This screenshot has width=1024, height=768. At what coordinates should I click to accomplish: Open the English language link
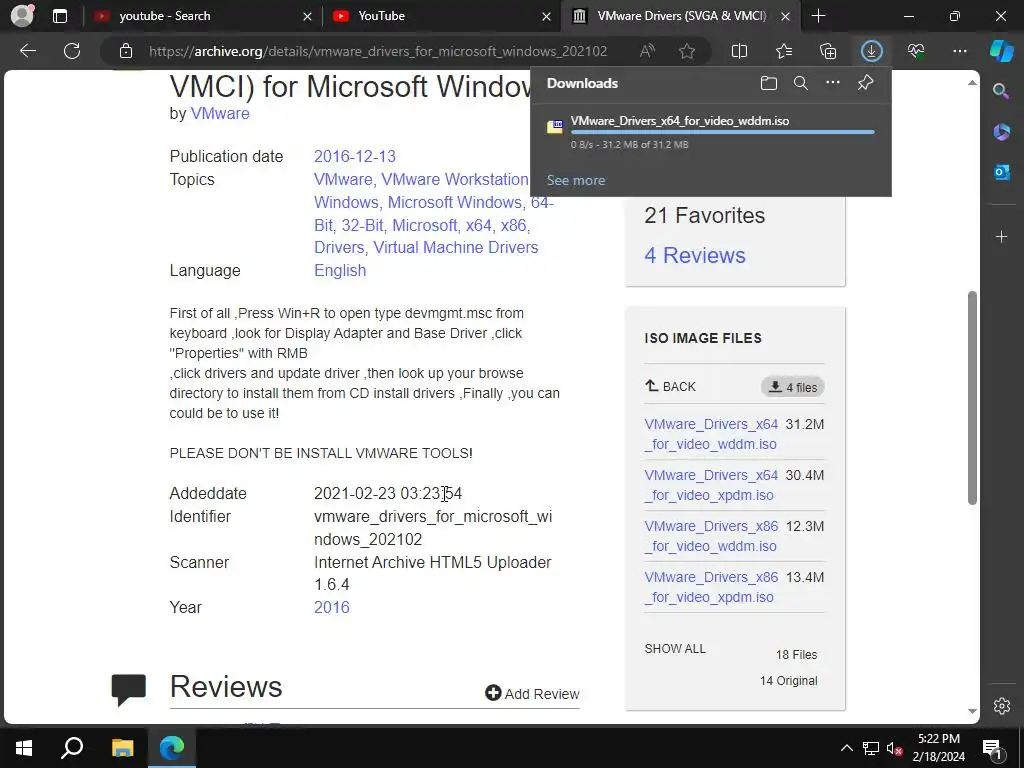[340, 270]
